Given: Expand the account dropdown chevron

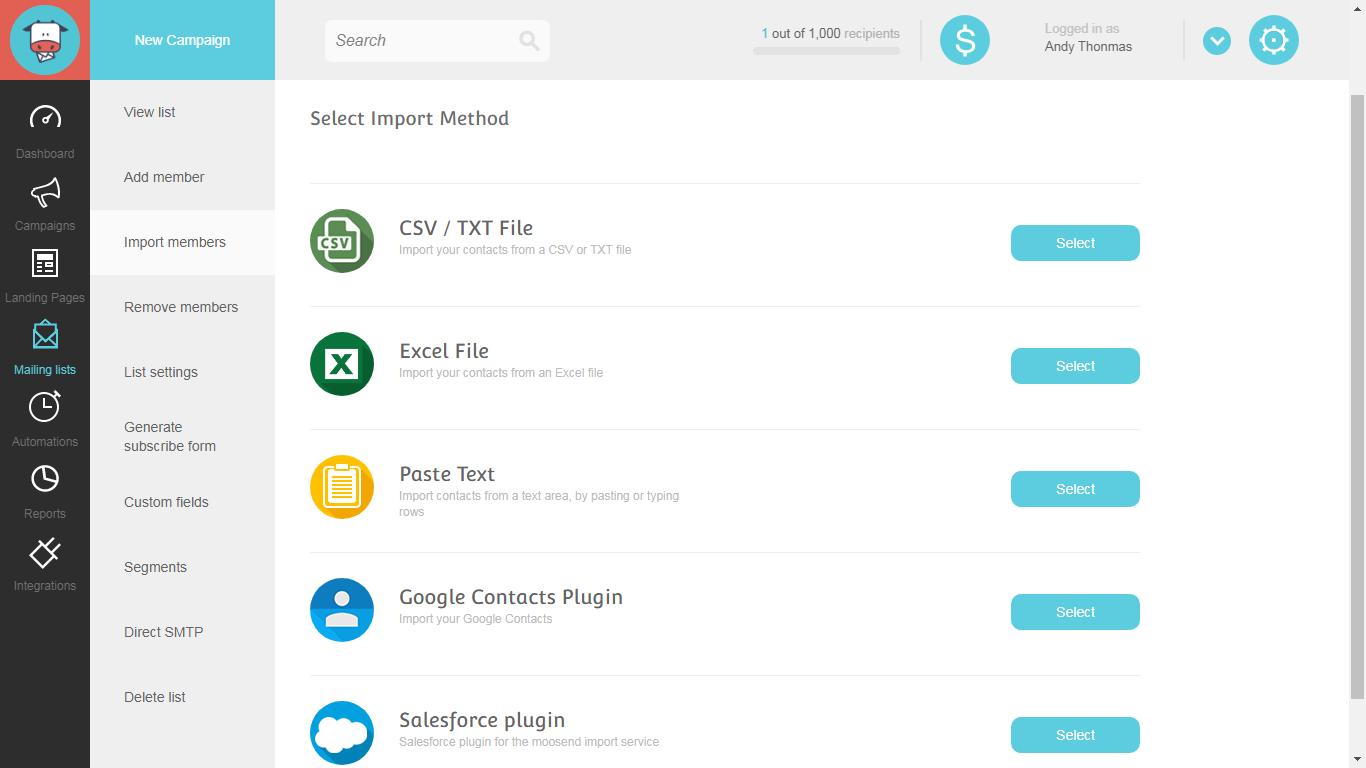Looking at the screenshot, I should tap(1216, 41).
